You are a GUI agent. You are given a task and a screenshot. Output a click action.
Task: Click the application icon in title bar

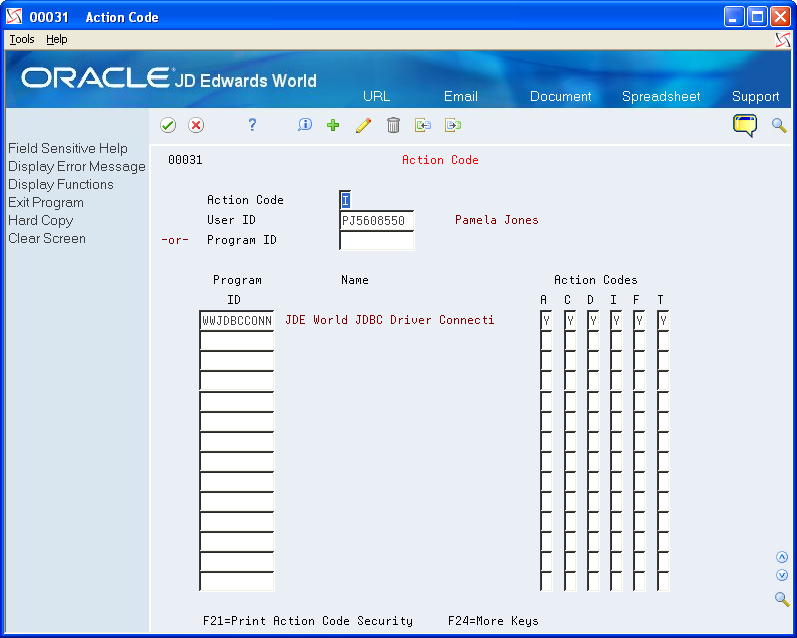pyautogui.click(x=14, y=17)
